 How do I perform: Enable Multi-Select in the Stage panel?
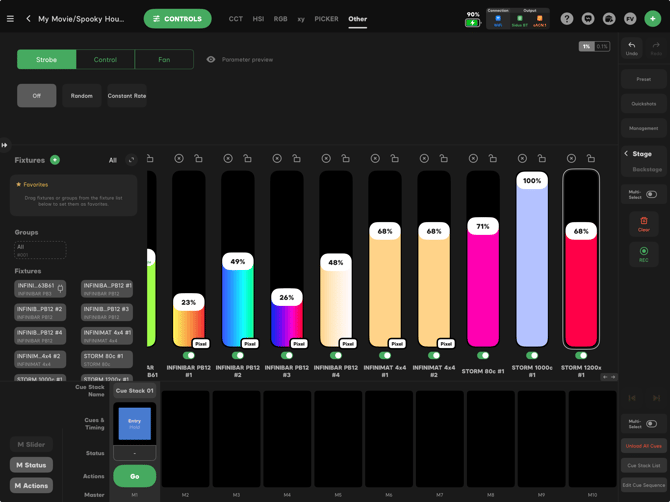[x=651, y=194]
